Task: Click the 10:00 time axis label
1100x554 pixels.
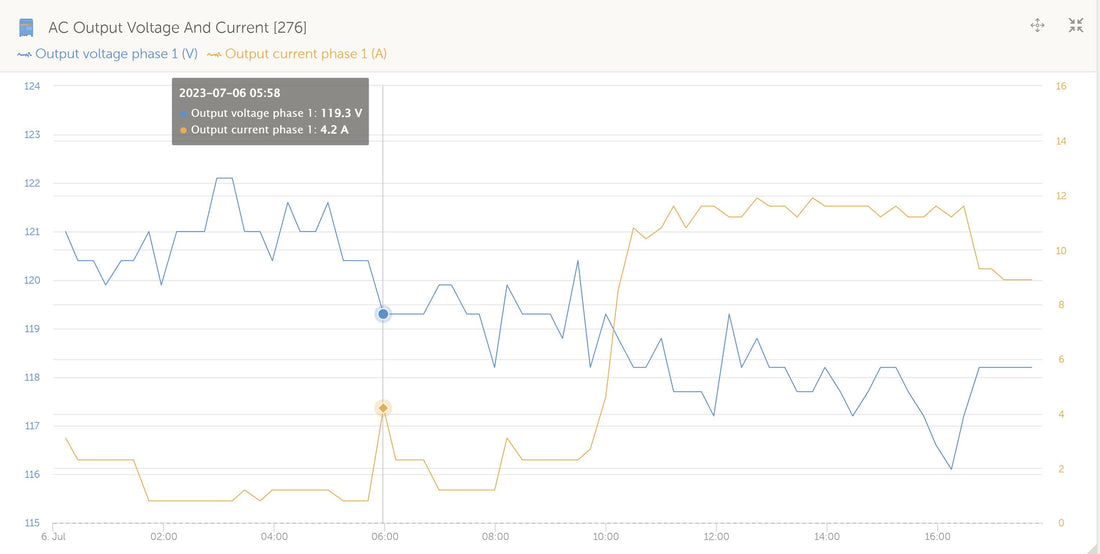Action: coord(606,536)
